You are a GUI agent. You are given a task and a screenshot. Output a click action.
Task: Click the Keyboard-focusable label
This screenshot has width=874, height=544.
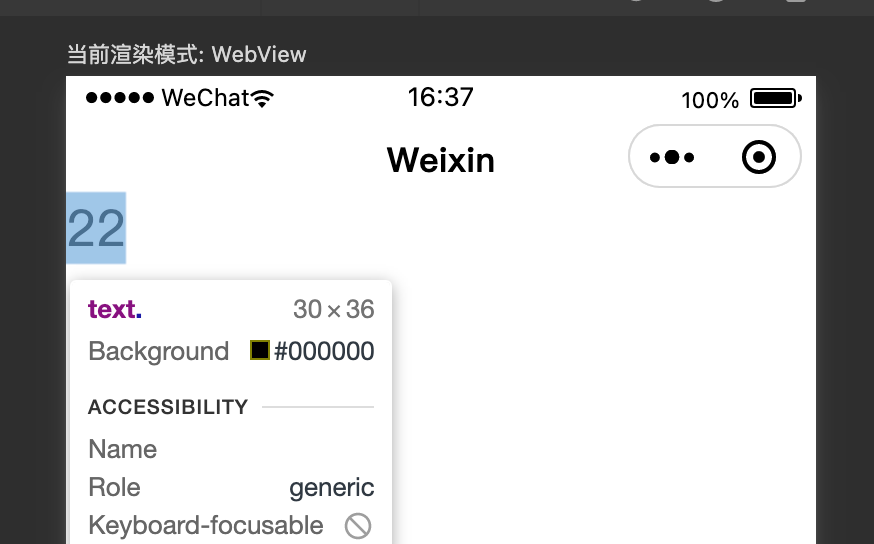click(x=206, y=525)
